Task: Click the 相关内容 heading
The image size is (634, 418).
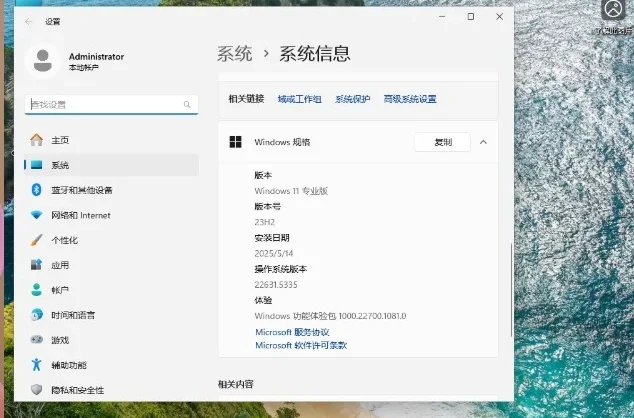Action: [x=236, y=384]
